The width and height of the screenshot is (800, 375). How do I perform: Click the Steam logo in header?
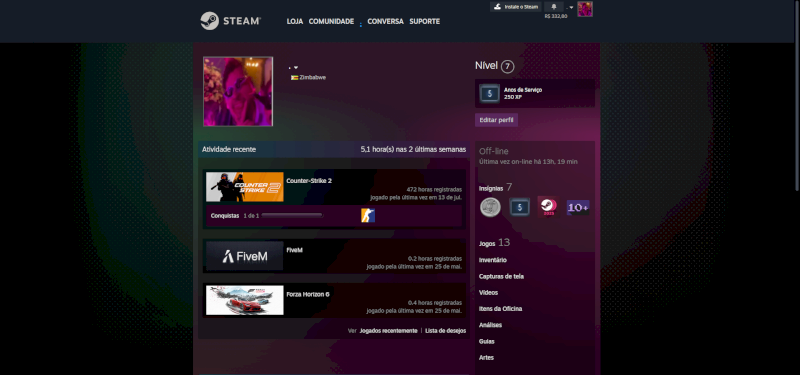(x=231, y=21)
